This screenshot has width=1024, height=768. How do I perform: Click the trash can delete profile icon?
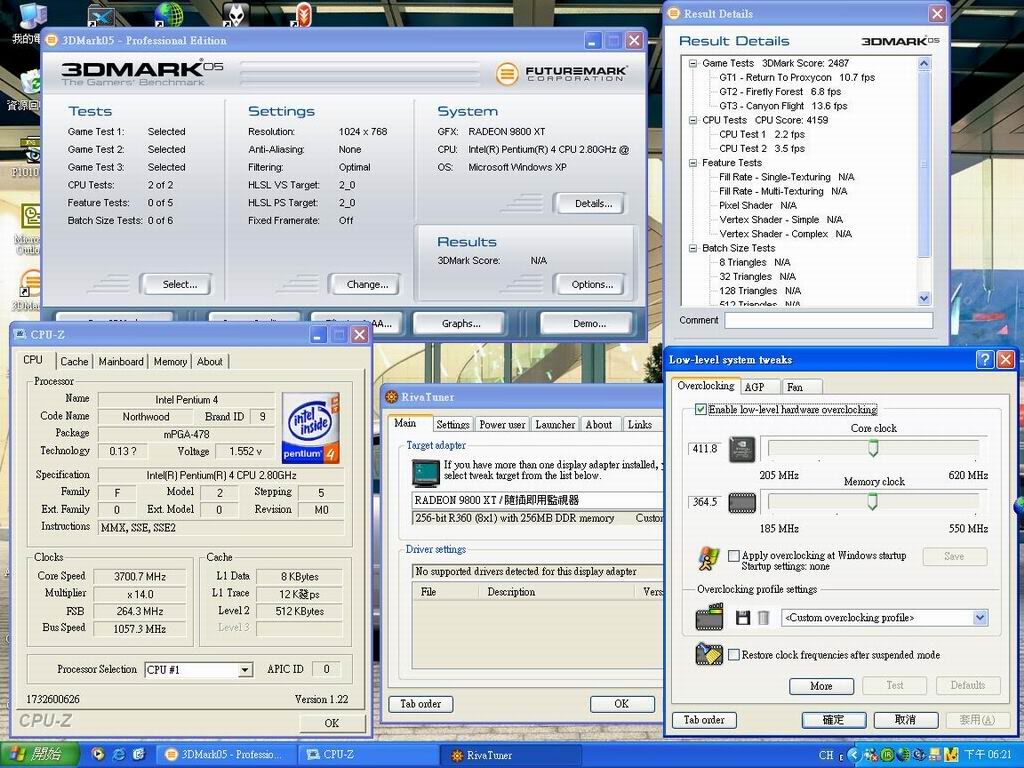[763, 618]
